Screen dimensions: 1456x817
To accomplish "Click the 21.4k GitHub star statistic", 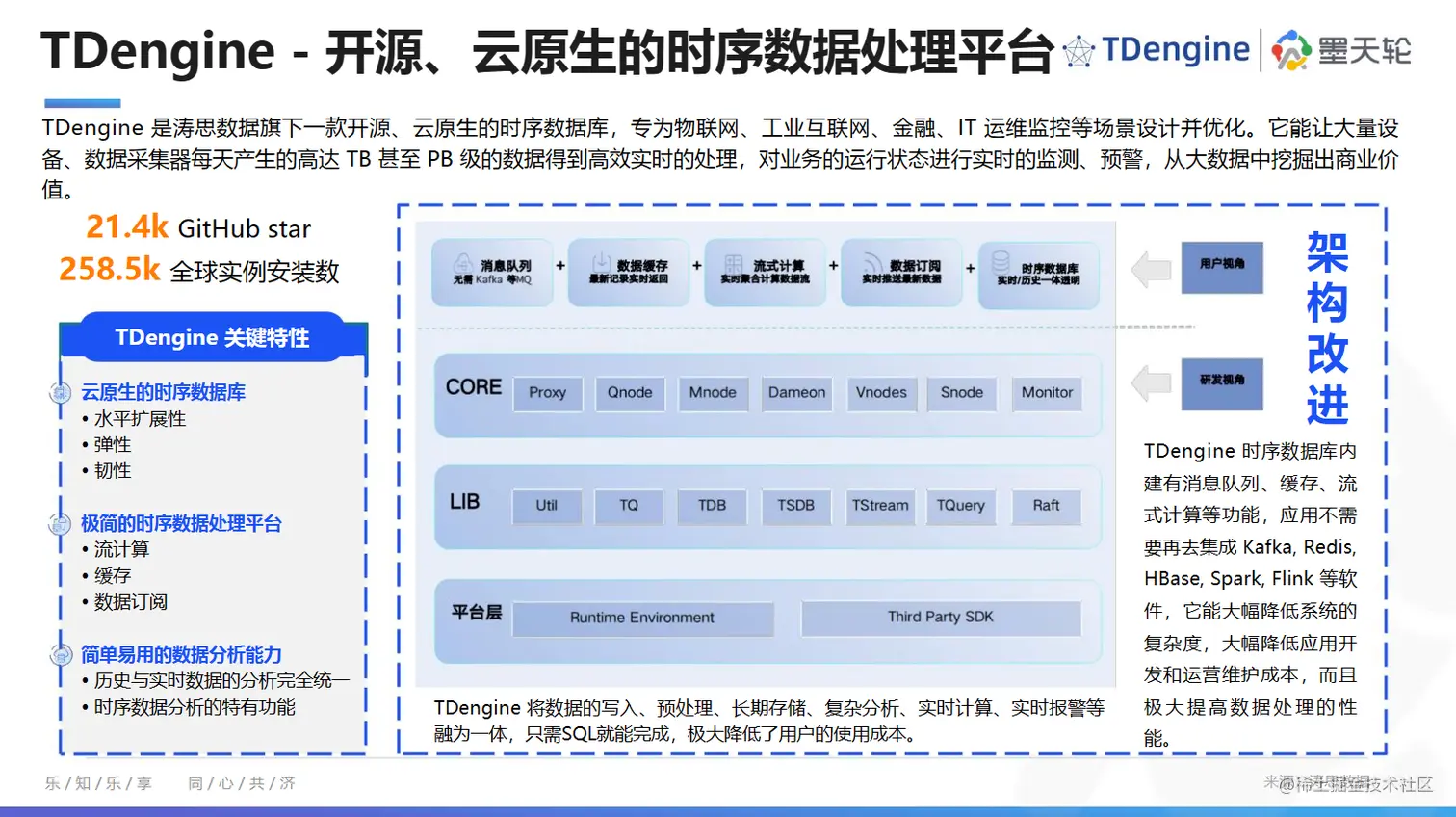I will pos(198,227).
